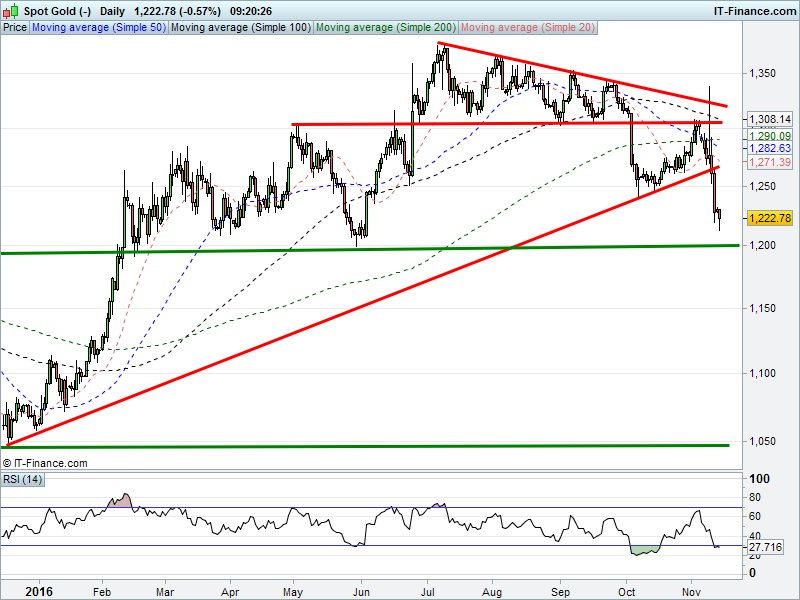
Task: Click the Mar label on time axis
Action: point(165,592)
